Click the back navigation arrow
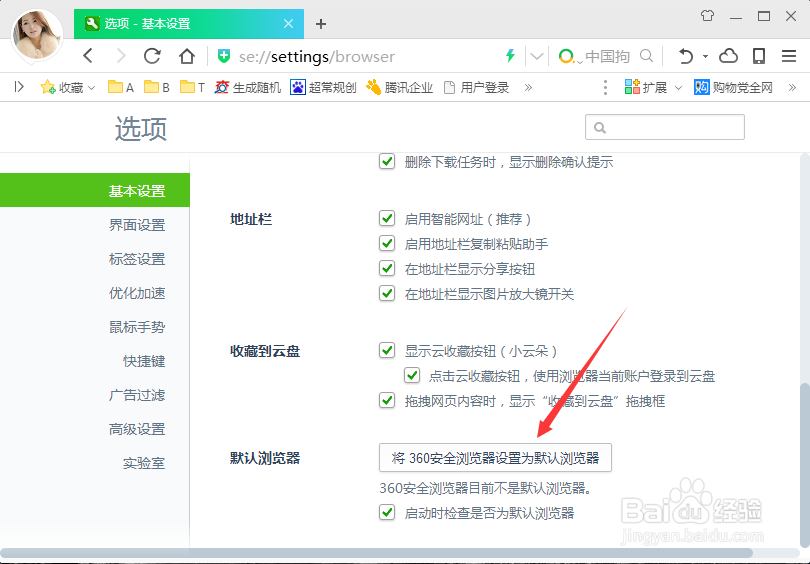810x564 pixels. click(x=88, y=56)
